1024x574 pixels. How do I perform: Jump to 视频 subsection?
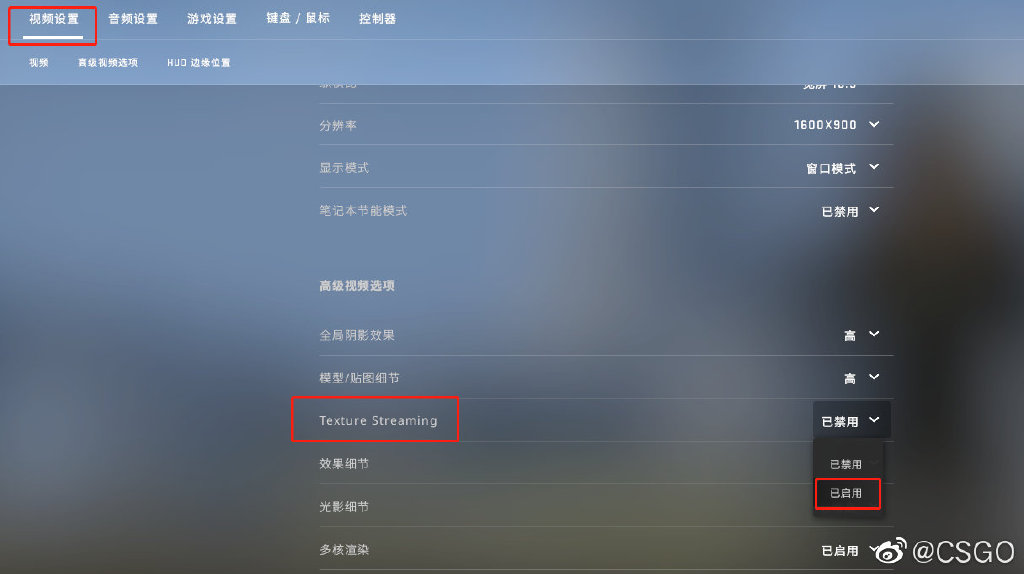(x=39, y=63)
